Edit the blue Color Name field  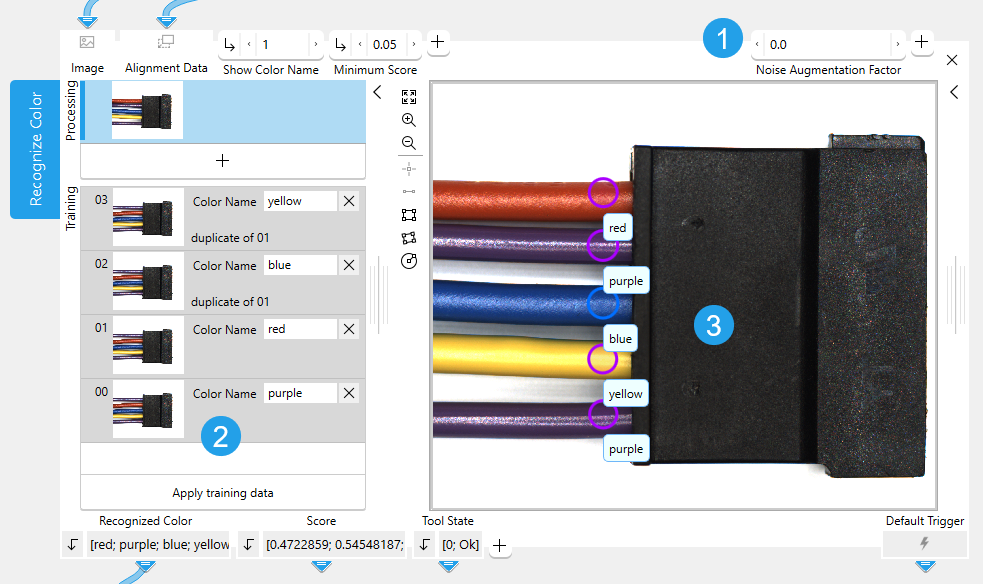(x=299, y=265)
